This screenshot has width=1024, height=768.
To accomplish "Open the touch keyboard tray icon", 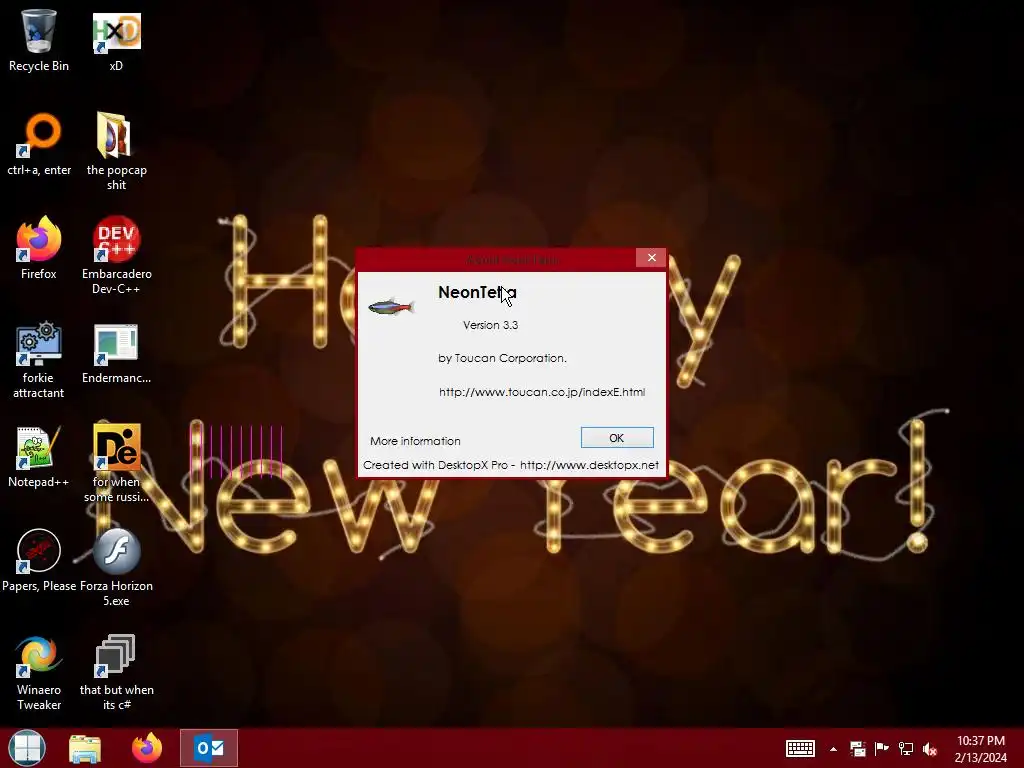I will click(x=800, y=748).
